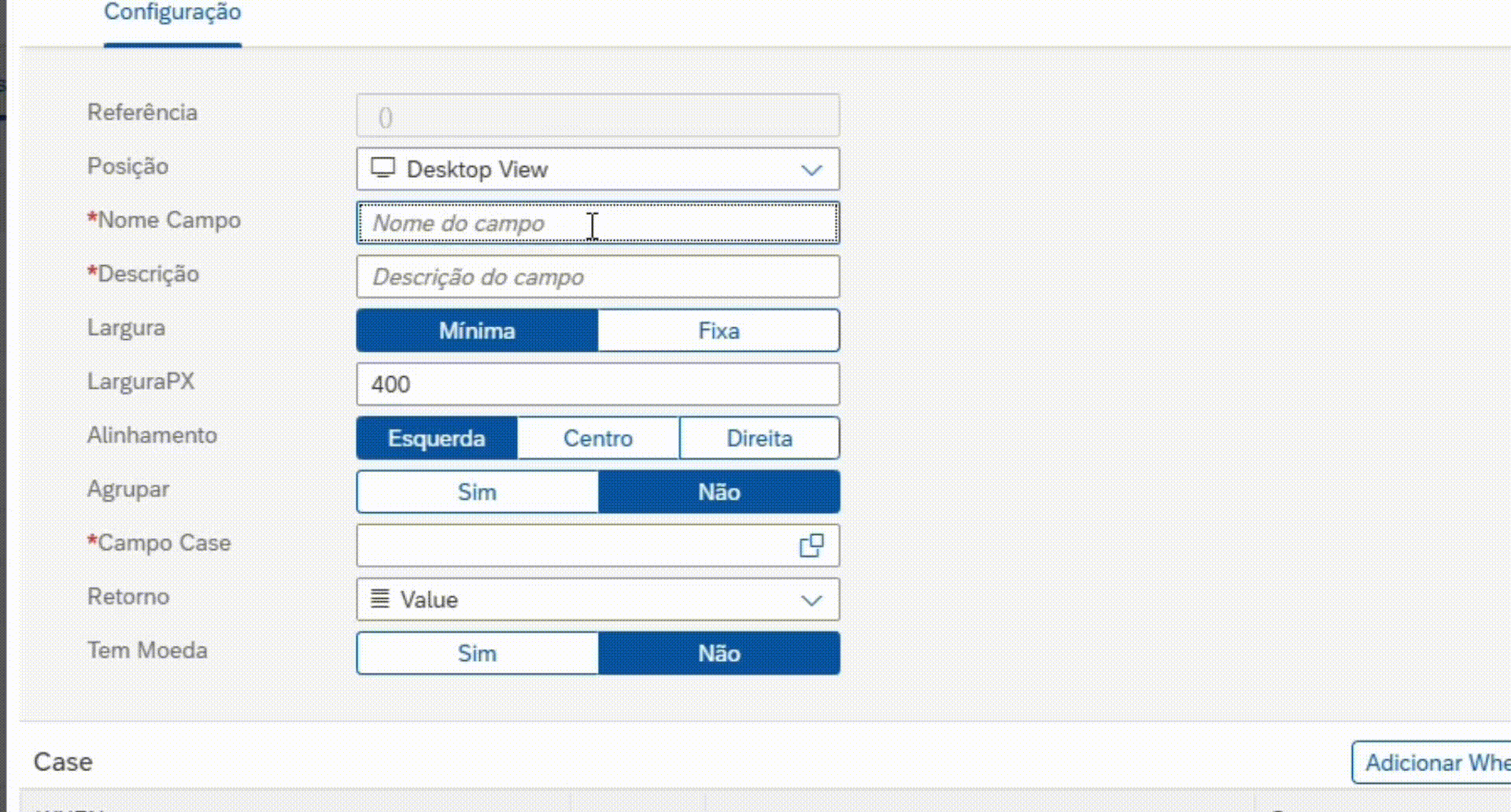Expand the Retorno dropdown chevron
This screenshot has height=812, width=1511.
coord(811,600)
